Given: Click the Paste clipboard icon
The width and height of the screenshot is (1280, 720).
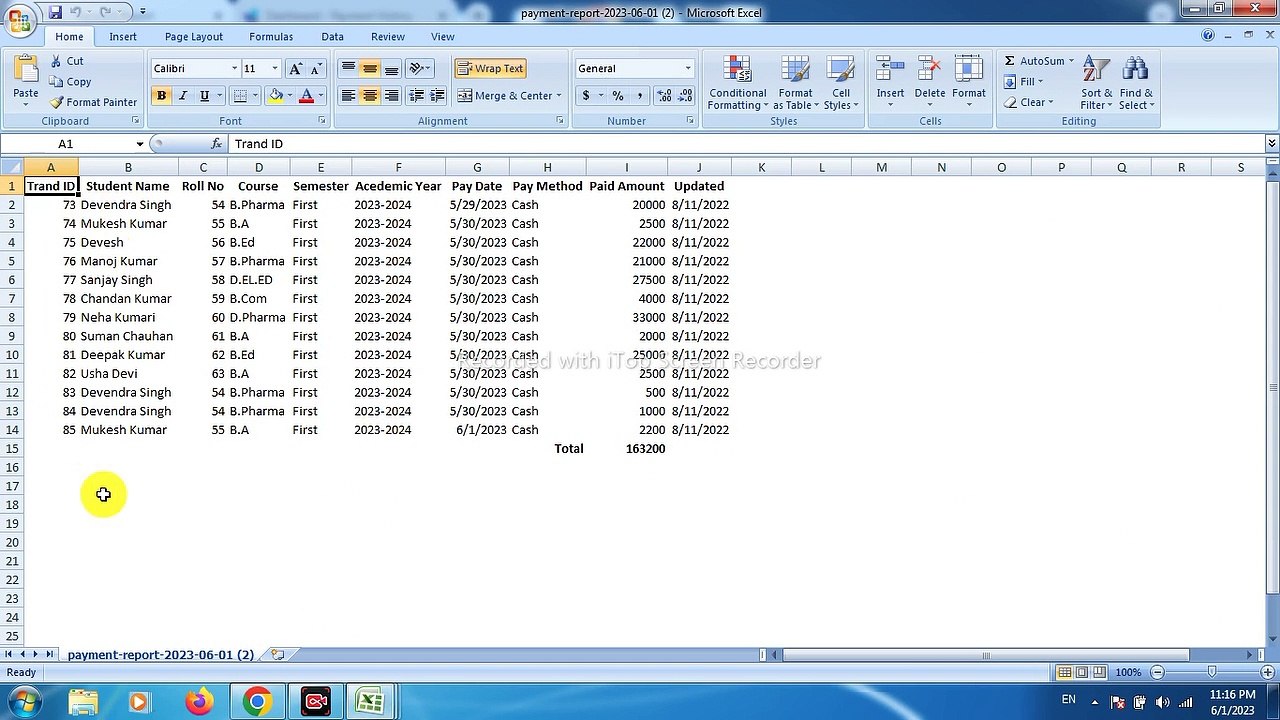Looking at the screenshot, I should tap(26, 69).
